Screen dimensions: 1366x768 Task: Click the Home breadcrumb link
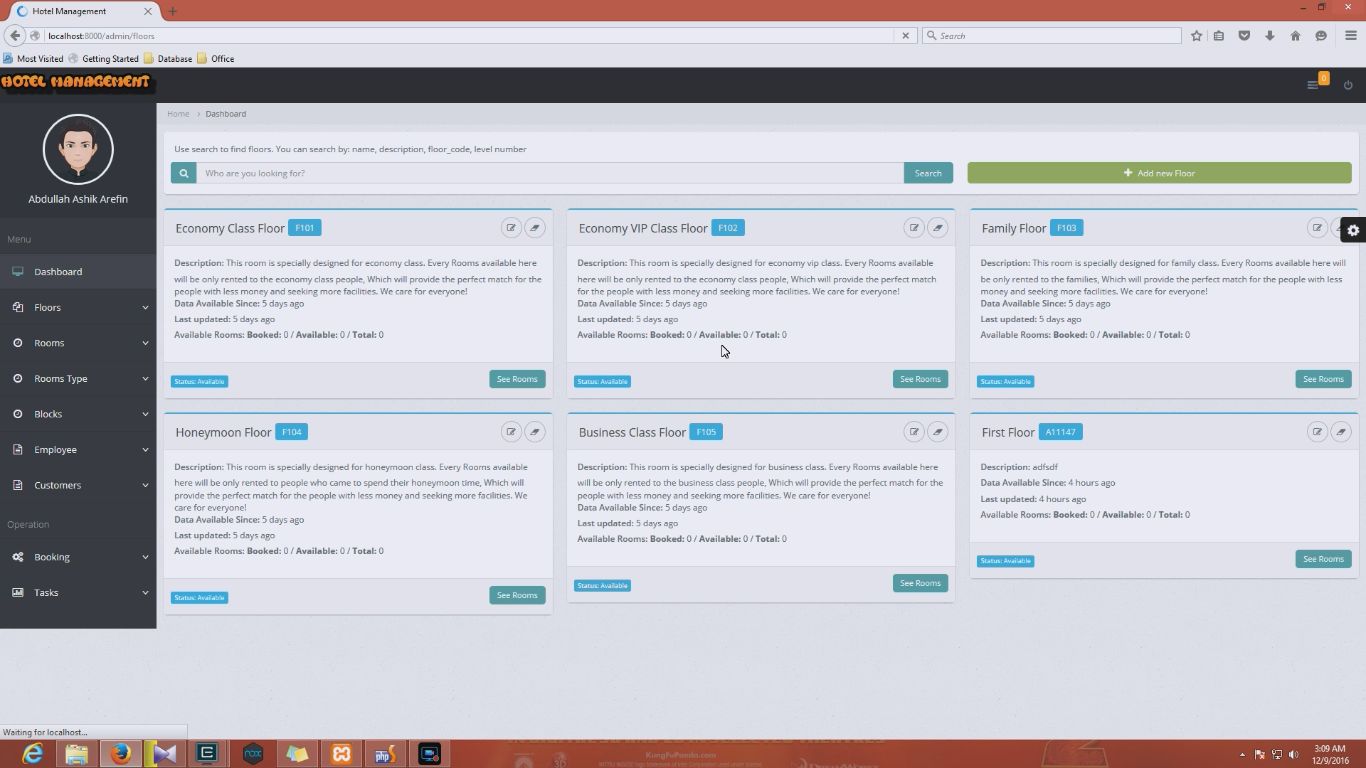178,114
